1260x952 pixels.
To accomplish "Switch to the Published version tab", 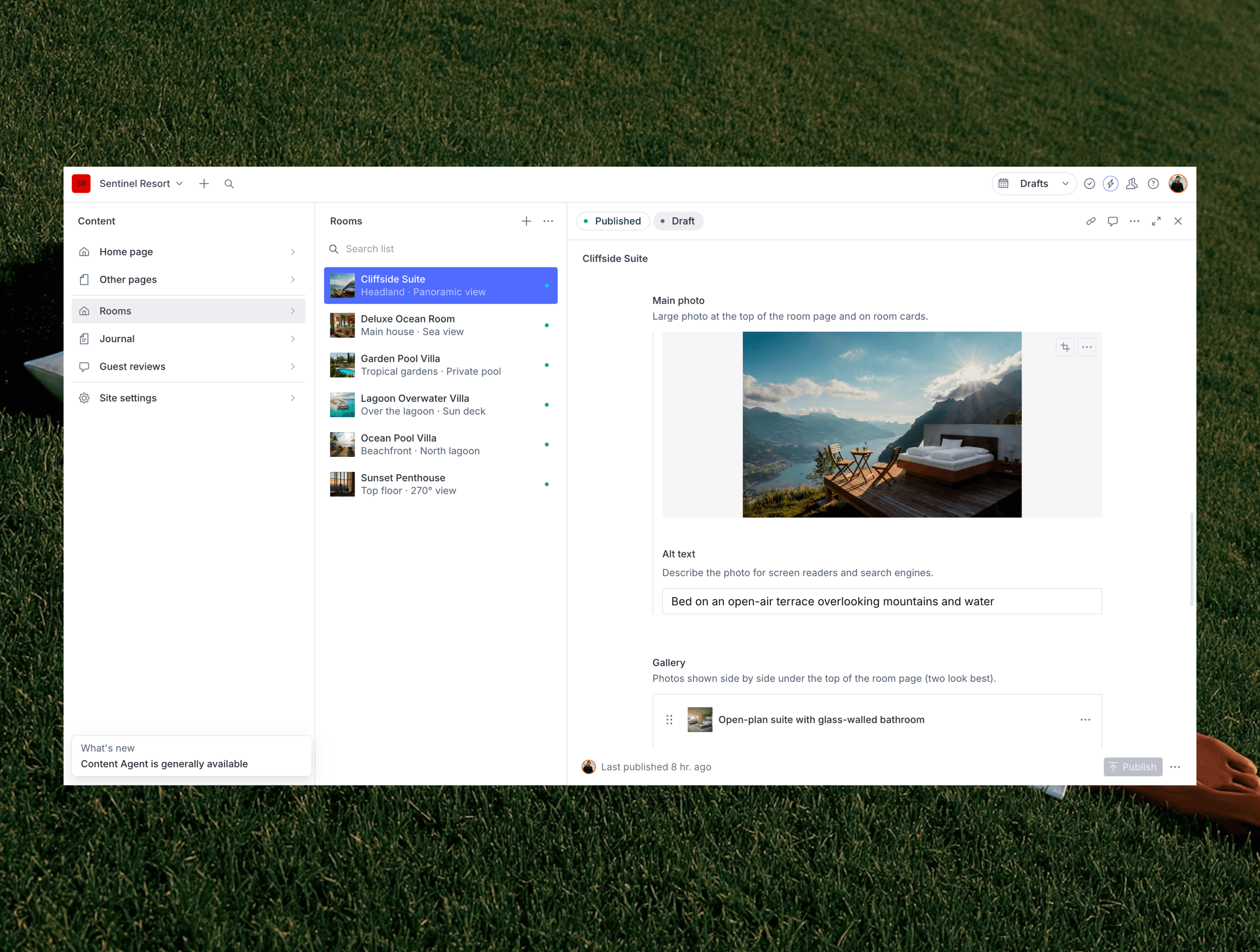I will pyautogui.click(x=613, y=221).
